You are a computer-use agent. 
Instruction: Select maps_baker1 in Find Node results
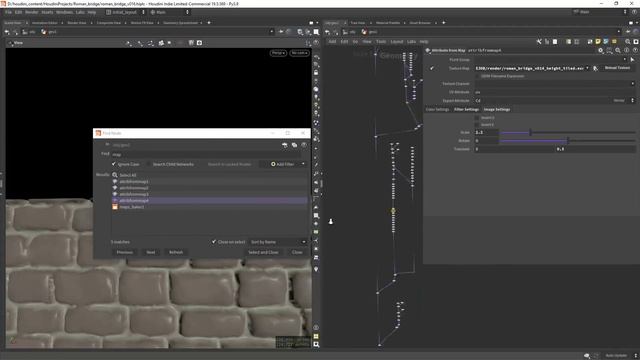click(x=209, y=207)
